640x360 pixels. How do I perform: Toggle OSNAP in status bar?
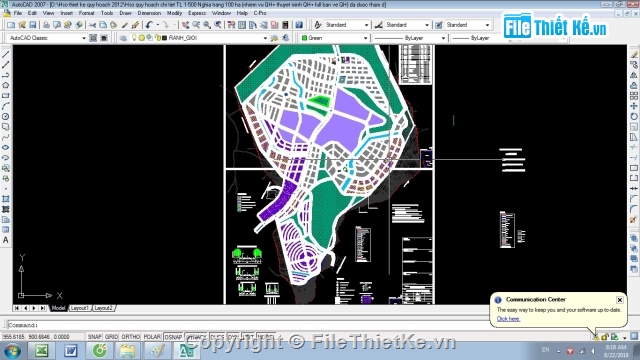(x=173, y=337)
